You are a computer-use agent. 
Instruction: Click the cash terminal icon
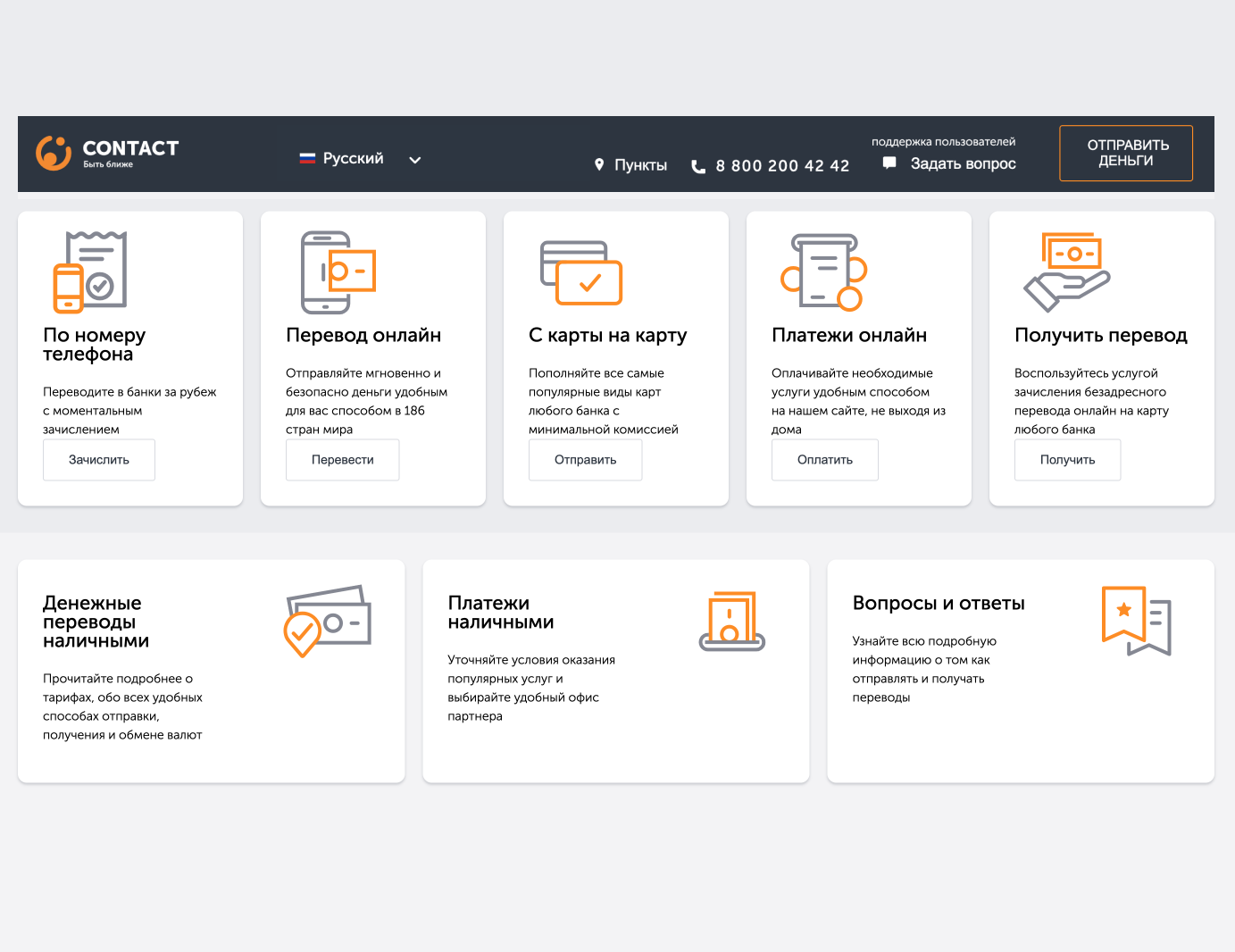point(732,621)
